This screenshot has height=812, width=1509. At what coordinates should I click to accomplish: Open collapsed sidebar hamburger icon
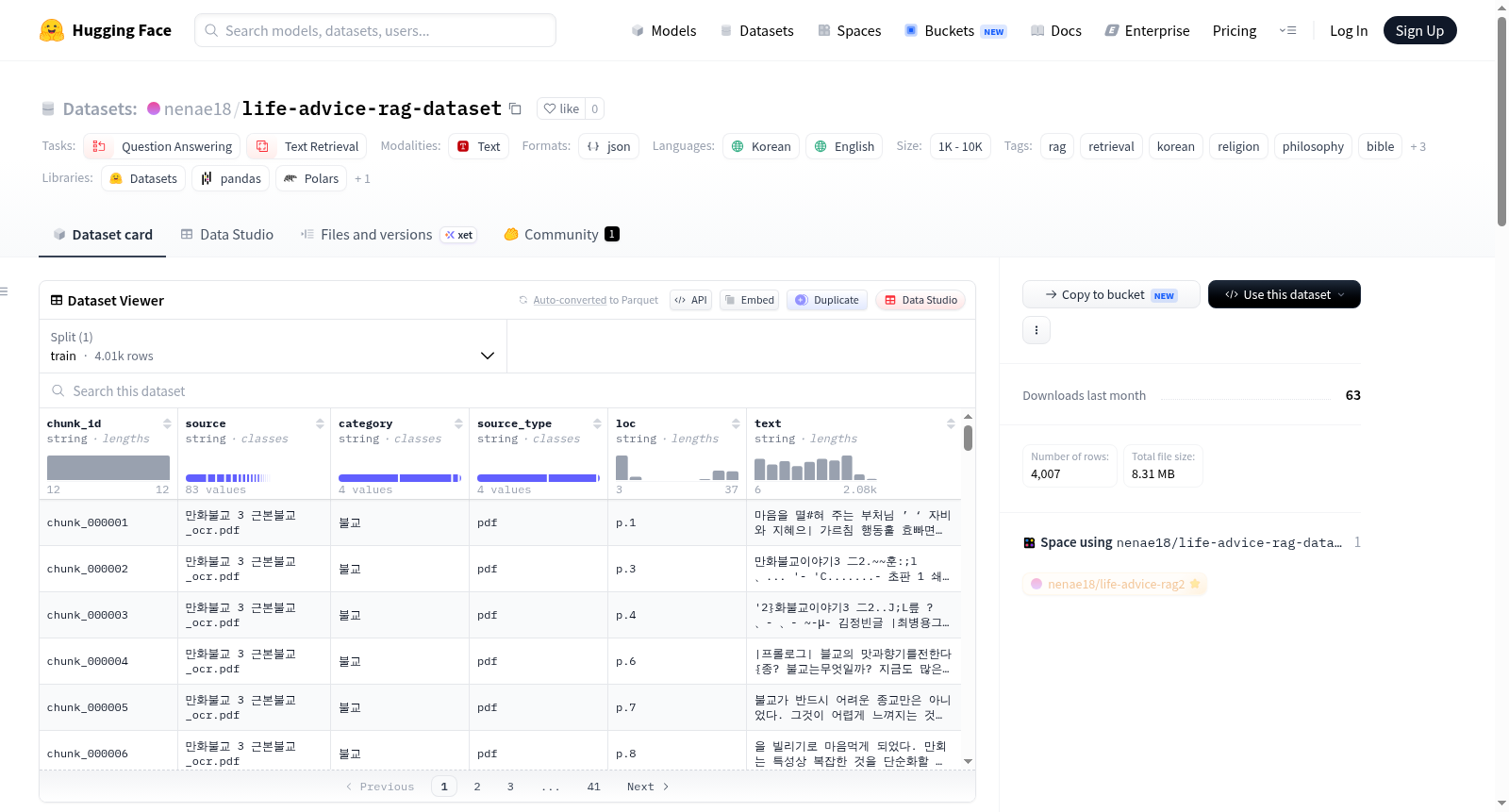[x=4, y=291]
